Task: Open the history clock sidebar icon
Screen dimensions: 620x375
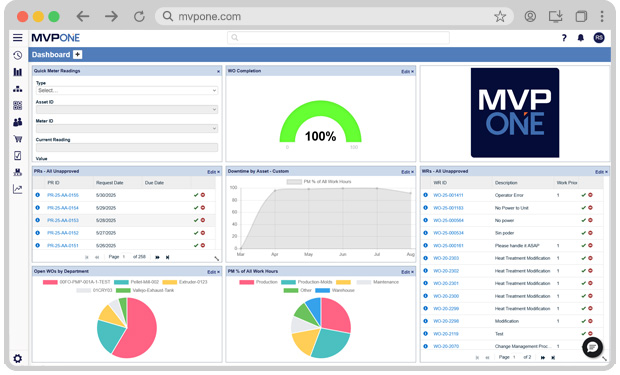Action: pyautogui.click(x=17, y=55)
